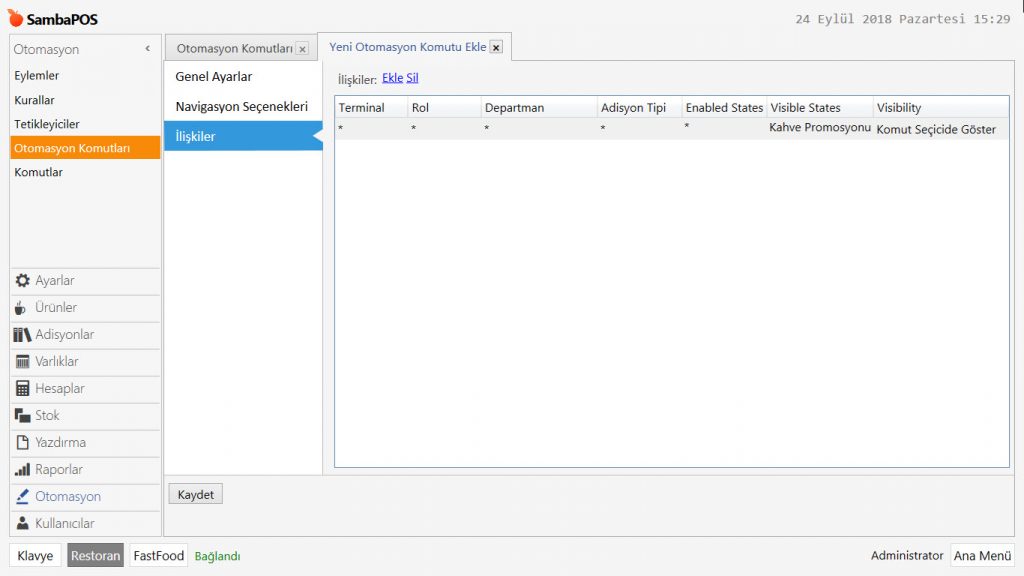Select the Varlıklar table icon
Image resolution: width=1024 pixels, height=576 pixels.
click(x=23, y=362)
